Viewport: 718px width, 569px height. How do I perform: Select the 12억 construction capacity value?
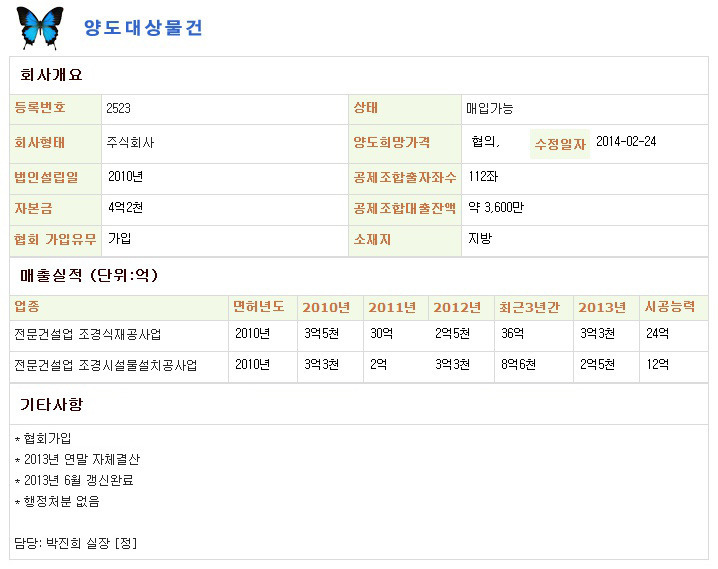[x=658, y=364]
